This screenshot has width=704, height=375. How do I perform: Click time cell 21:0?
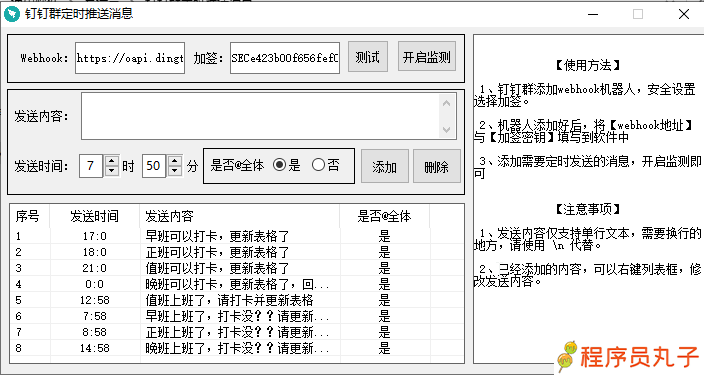point(95,268)
